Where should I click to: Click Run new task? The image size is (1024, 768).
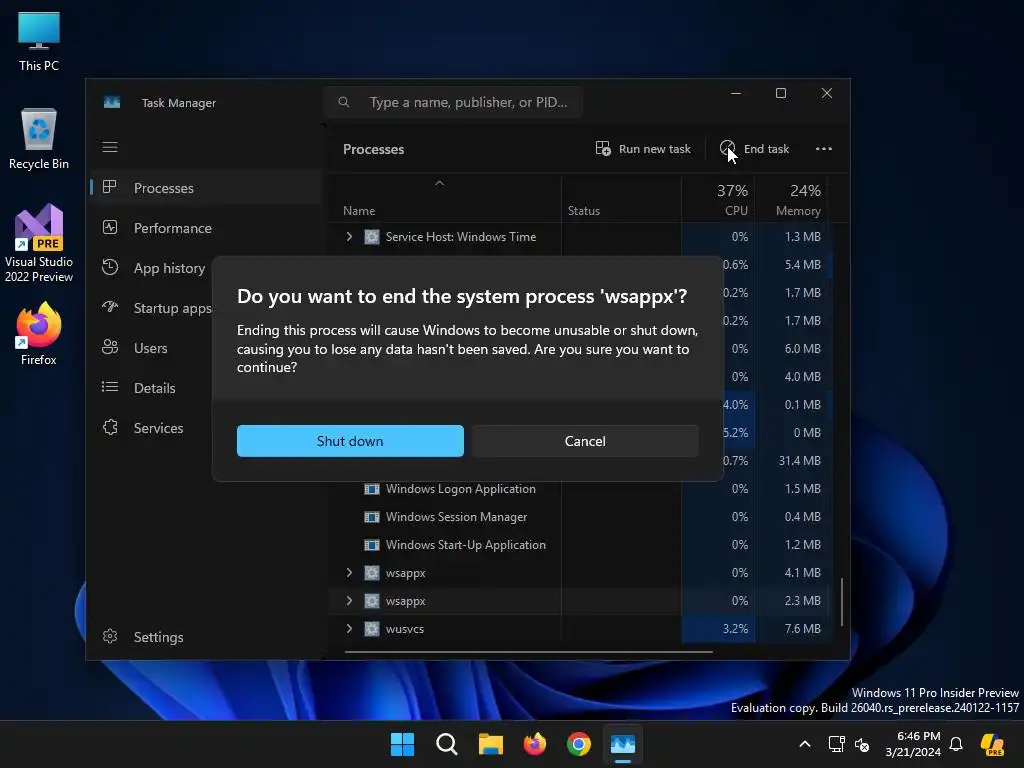(x=643, y=149)
